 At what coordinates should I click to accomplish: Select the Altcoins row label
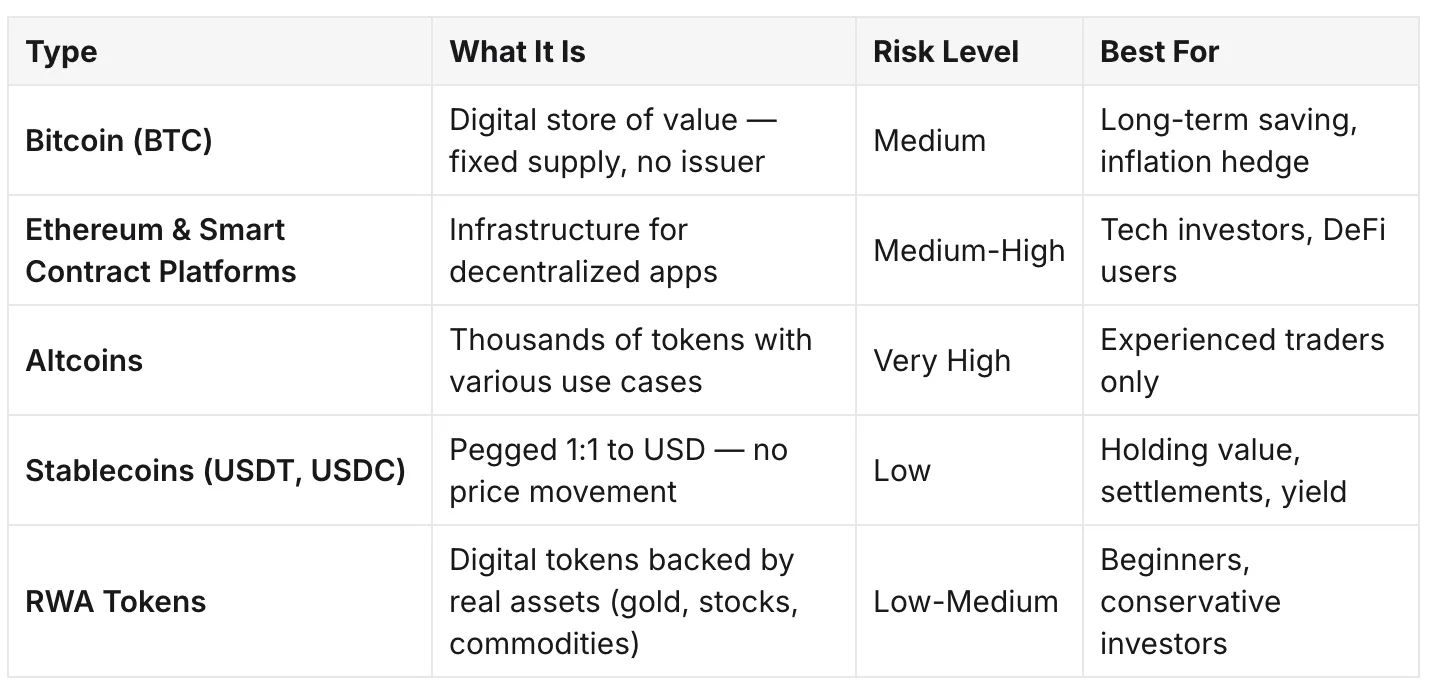tap(84, 360)
